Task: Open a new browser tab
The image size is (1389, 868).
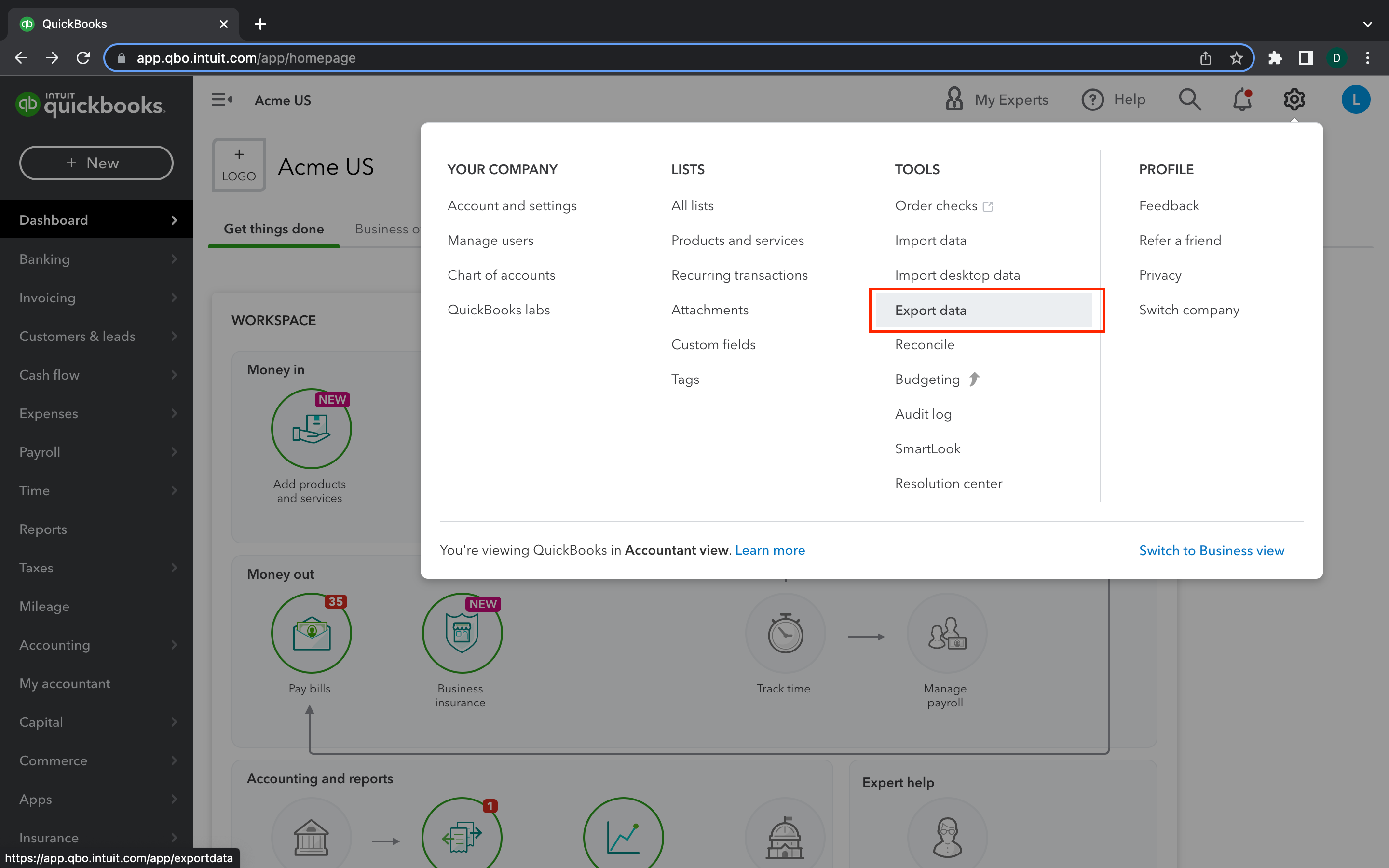Action: point(260,24)
